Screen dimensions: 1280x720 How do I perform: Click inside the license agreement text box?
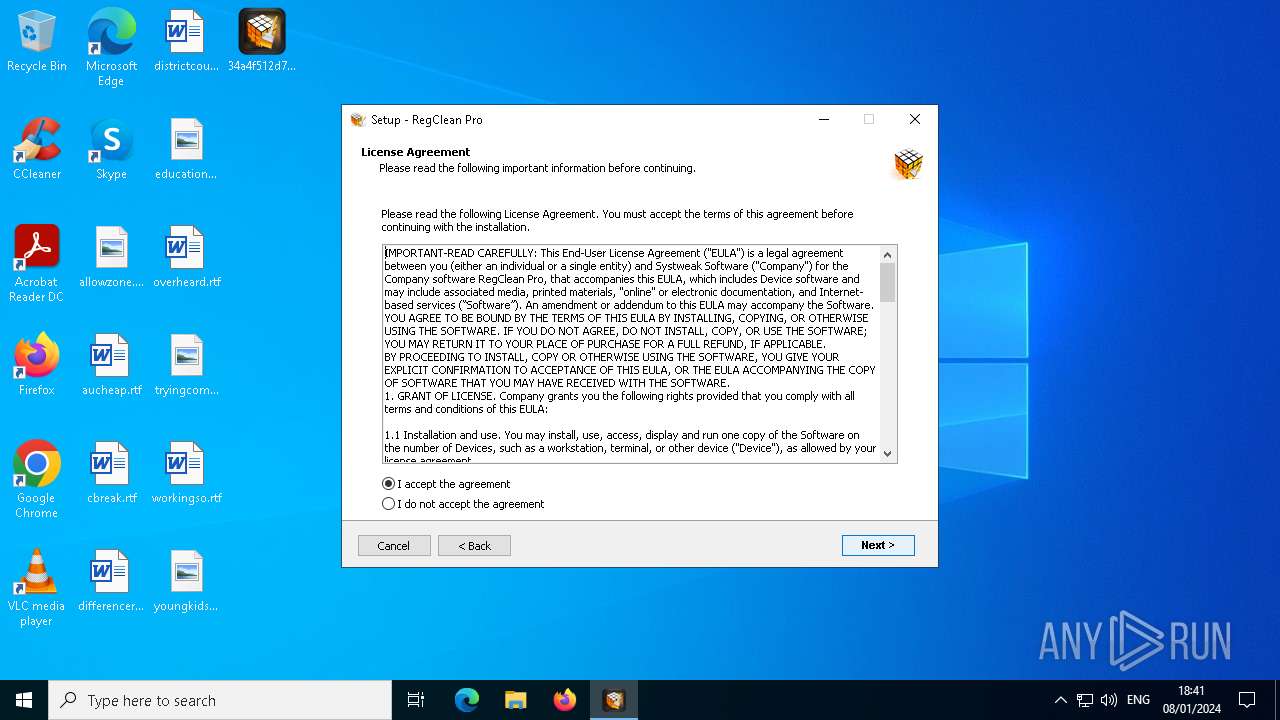630,354
